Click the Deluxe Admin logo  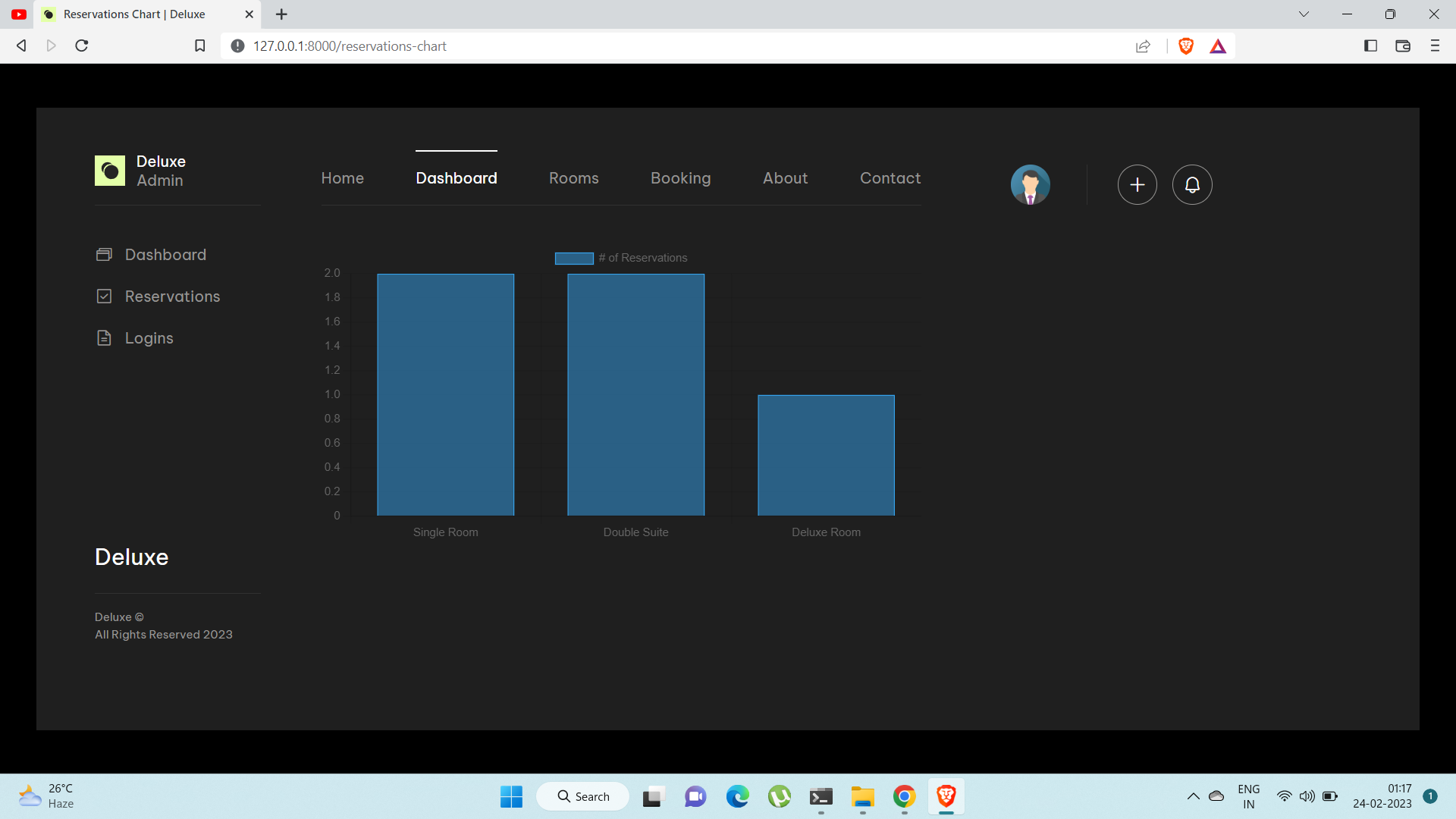click(x=109, y=171)
